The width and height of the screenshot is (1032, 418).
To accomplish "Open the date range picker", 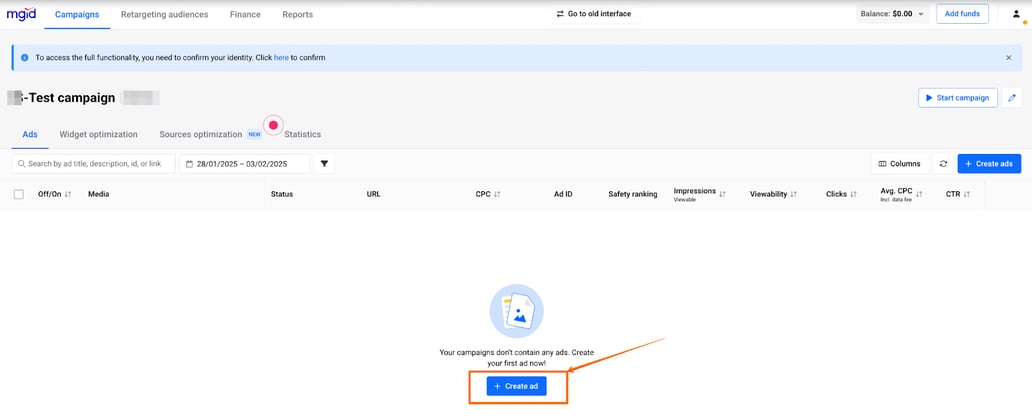I will [244, 164].
